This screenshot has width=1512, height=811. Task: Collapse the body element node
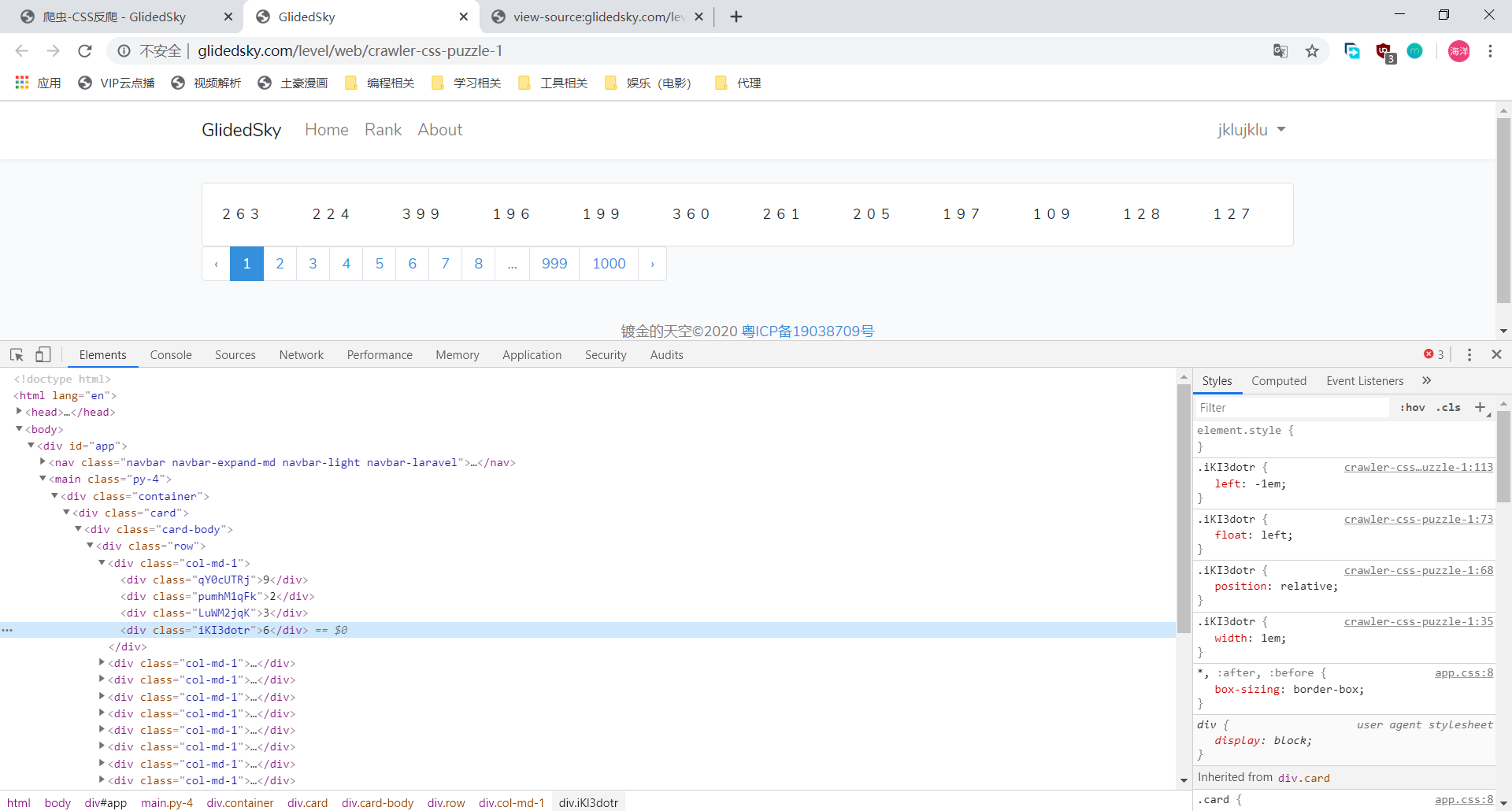19,428
